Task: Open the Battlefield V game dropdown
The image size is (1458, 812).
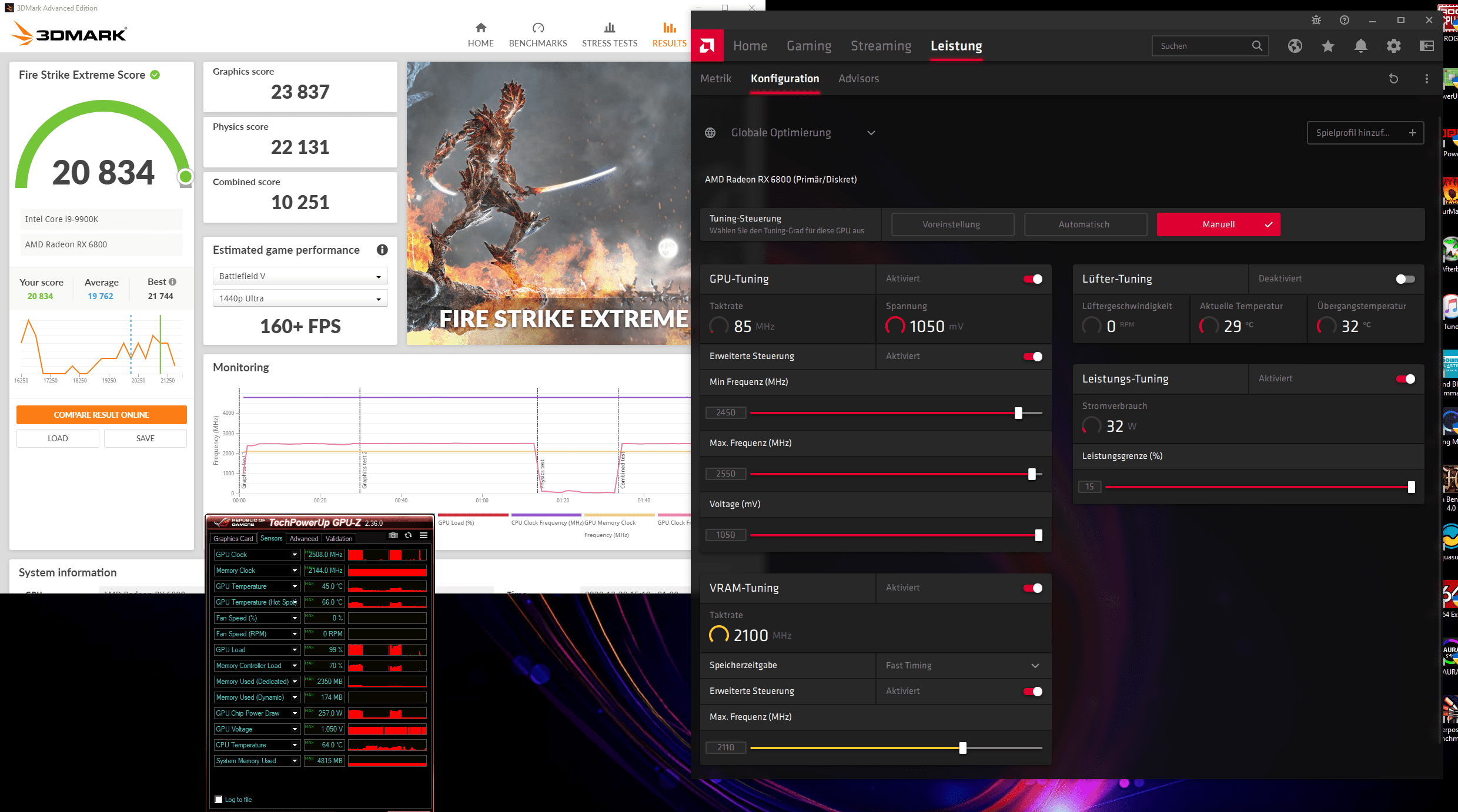Action: click(x=300, y=276)
